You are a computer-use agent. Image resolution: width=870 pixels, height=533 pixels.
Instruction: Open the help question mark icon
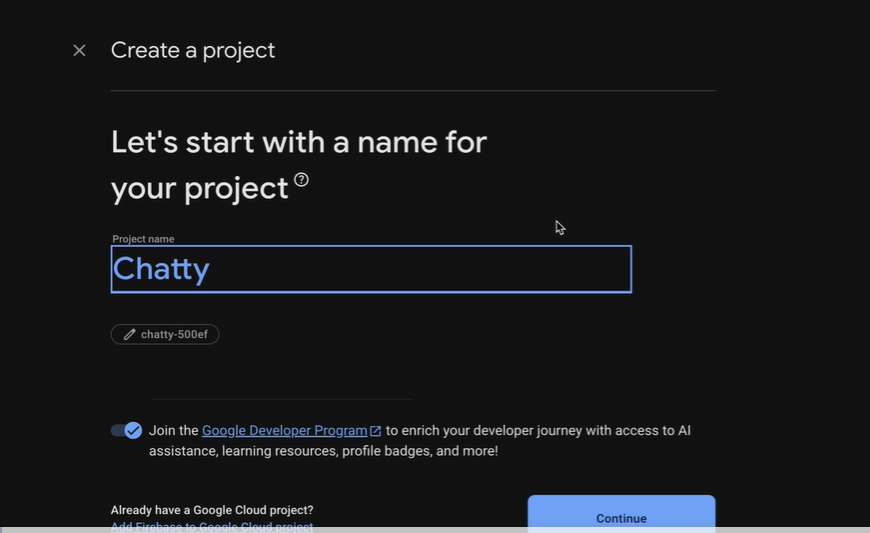point(301,180)
